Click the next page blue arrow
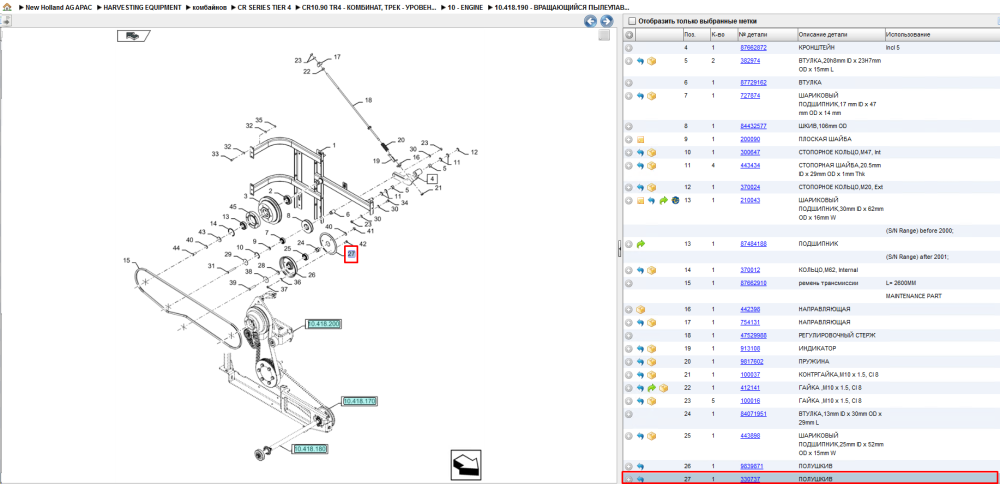This screenshot has width=1000, height=484. pyautogui.click(x=606, y=21)
